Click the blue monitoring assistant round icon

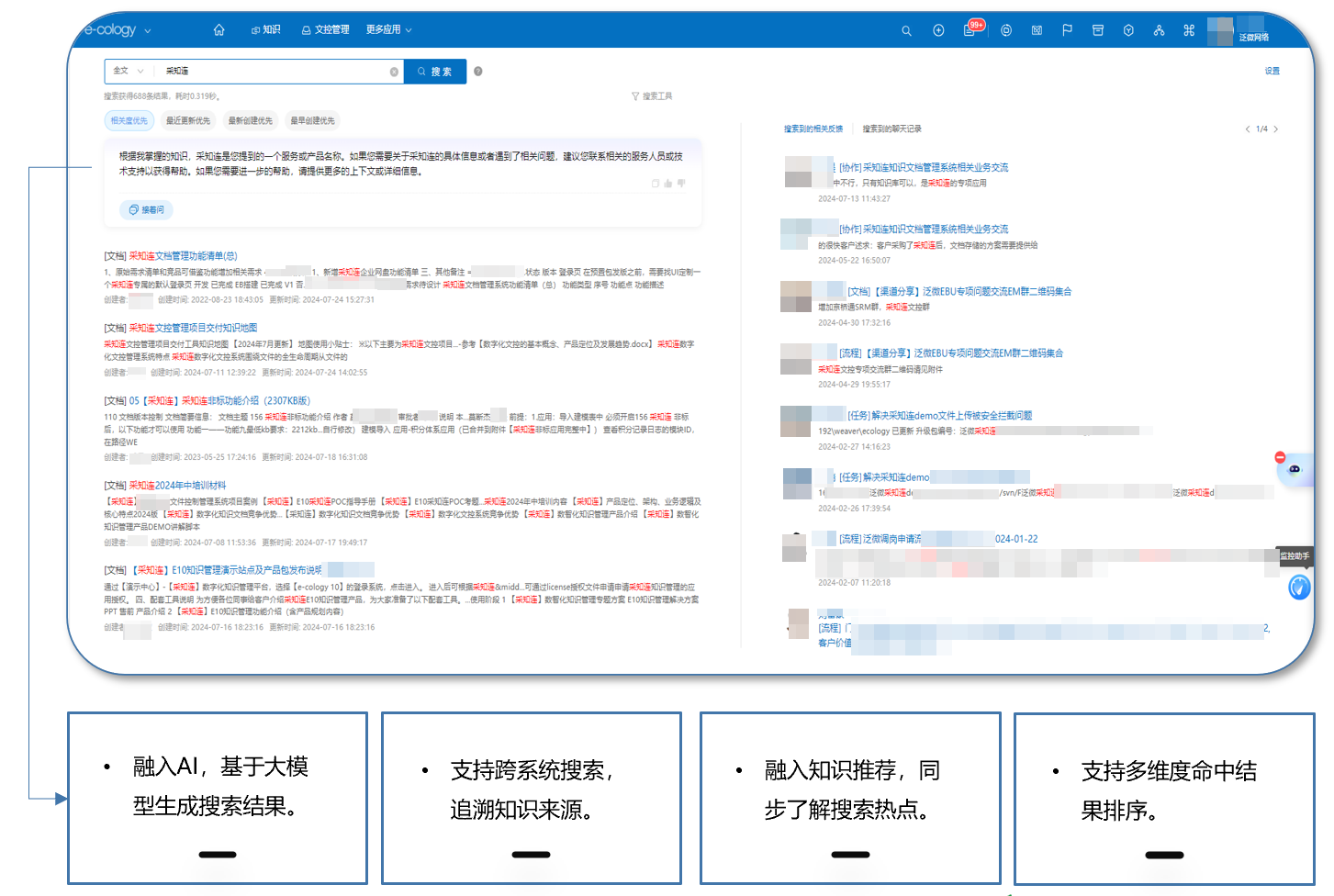coord(1299,587)
